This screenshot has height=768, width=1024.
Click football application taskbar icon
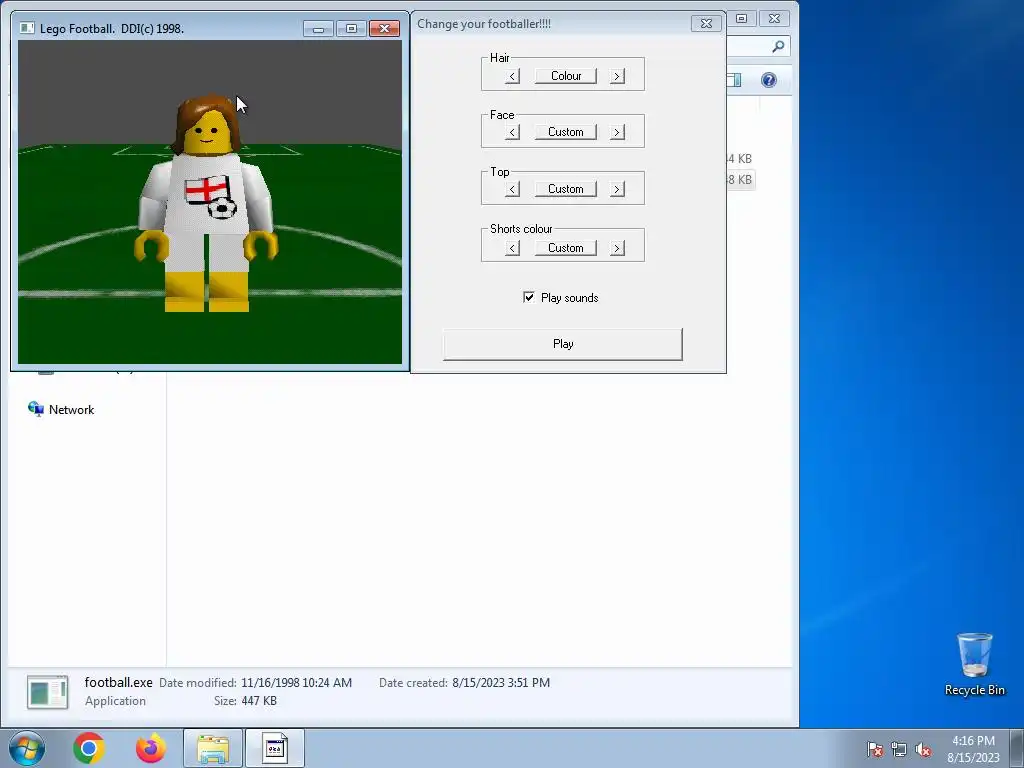tap(275, 748)
